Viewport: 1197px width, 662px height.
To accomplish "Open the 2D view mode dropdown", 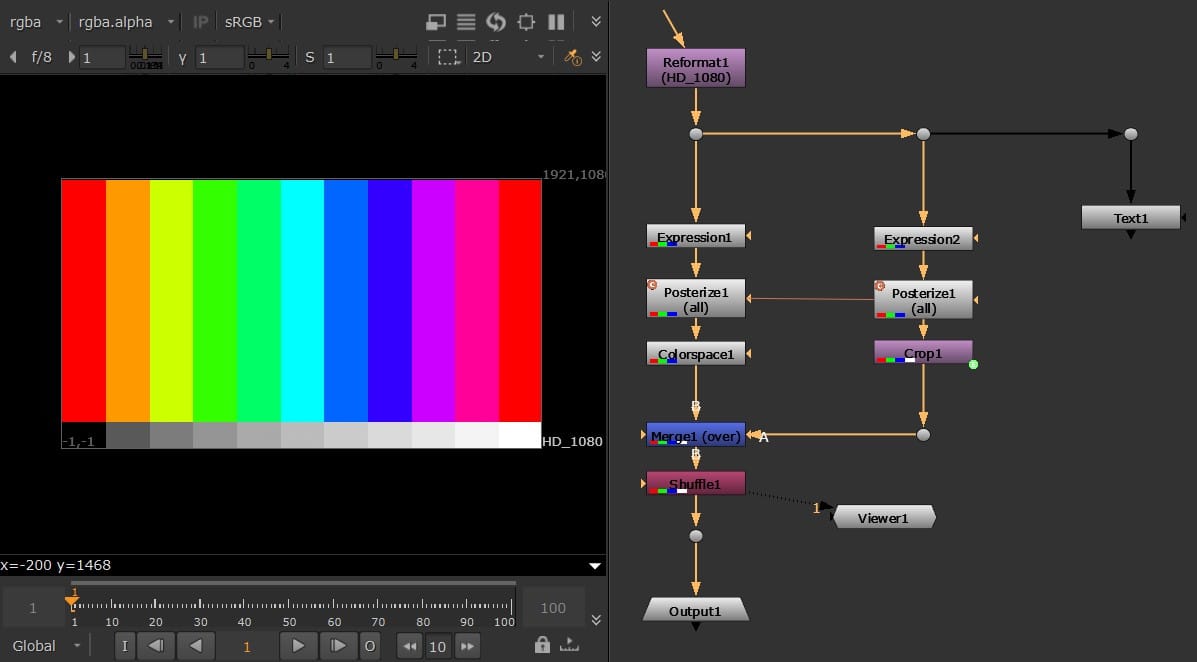I will (x=507, y=57).
